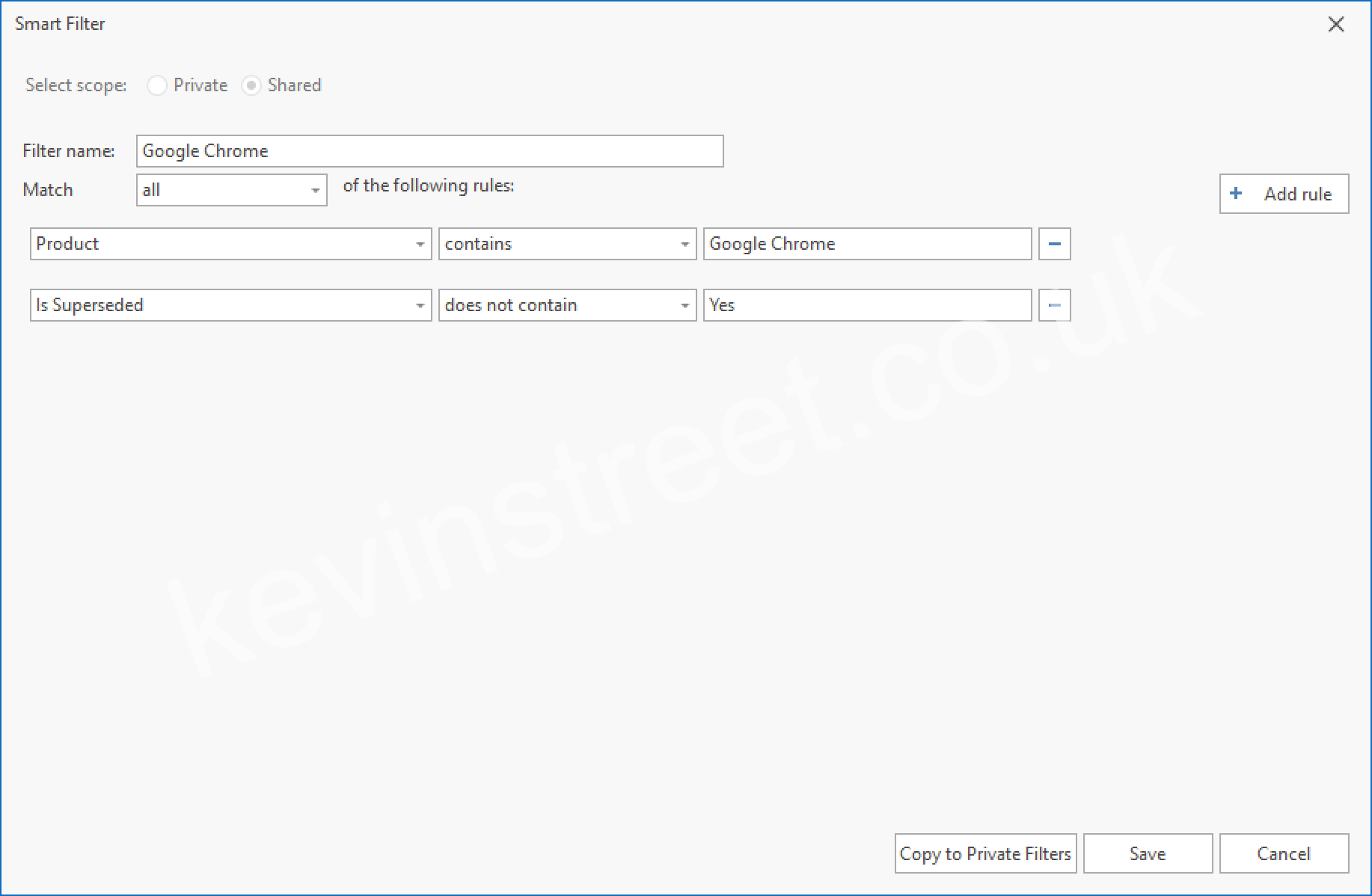The image size is (1372, 896).
Task: Select the Shared scope radio button
Action: [251, 85]
